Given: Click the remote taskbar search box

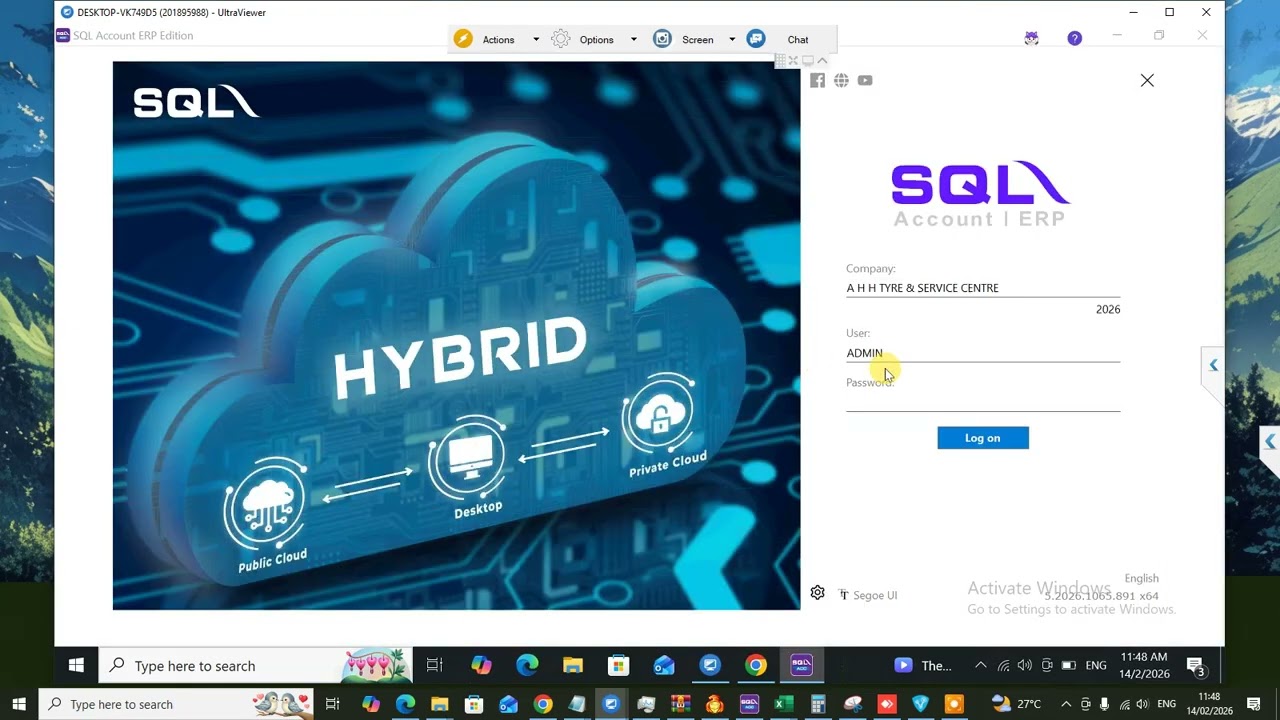Looking at the screenshot, I should (x=255, y=665).
